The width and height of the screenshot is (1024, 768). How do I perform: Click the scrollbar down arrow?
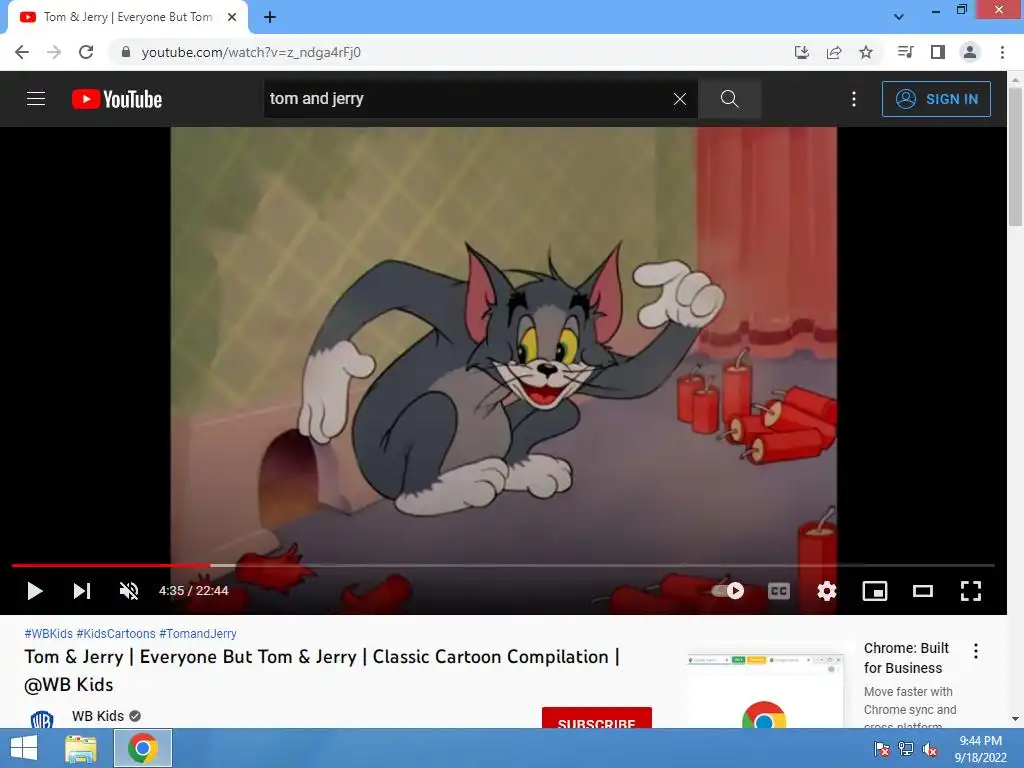1015,719
